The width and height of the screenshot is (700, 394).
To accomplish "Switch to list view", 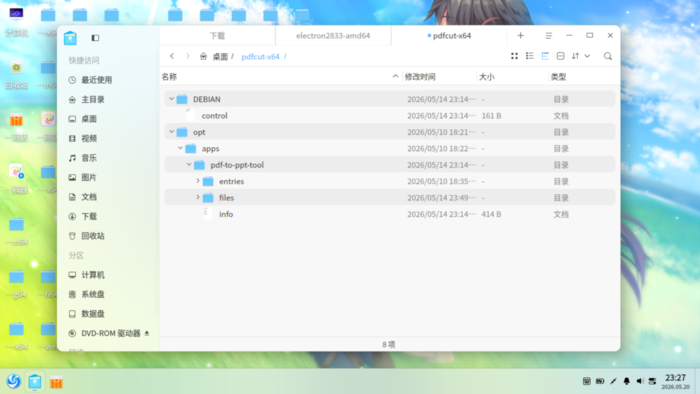I will [529, 56].
